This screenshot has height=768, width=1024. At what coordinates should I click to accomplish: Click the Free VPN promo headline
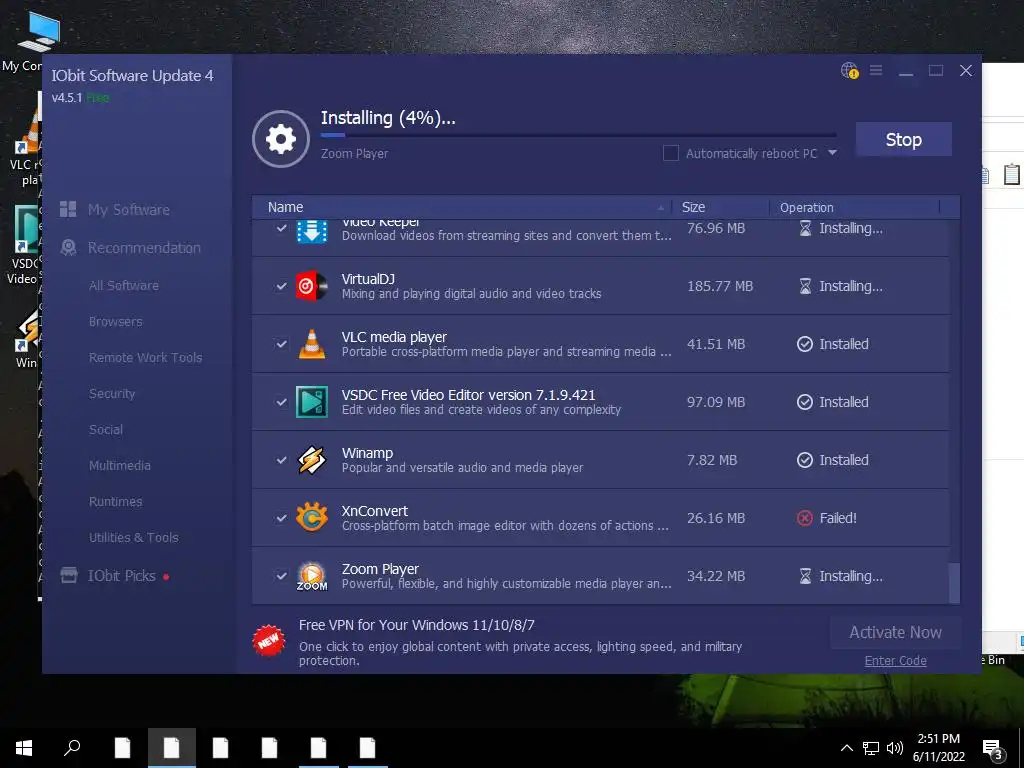pos(417,625)
